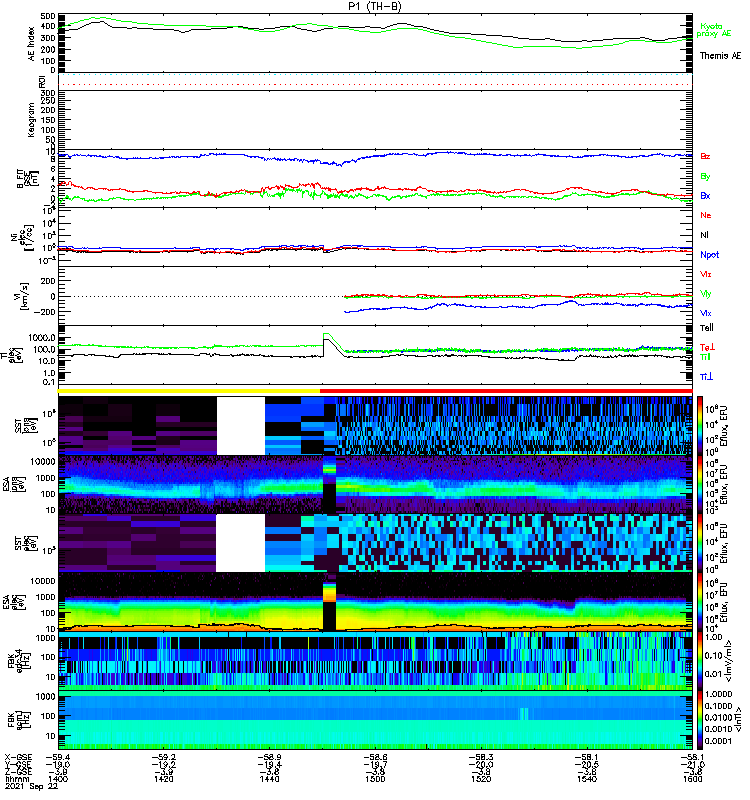Select the green Kyoto proxy AE legend label
The height and width of the screenshot is (800, 750).
click(714, 30)
